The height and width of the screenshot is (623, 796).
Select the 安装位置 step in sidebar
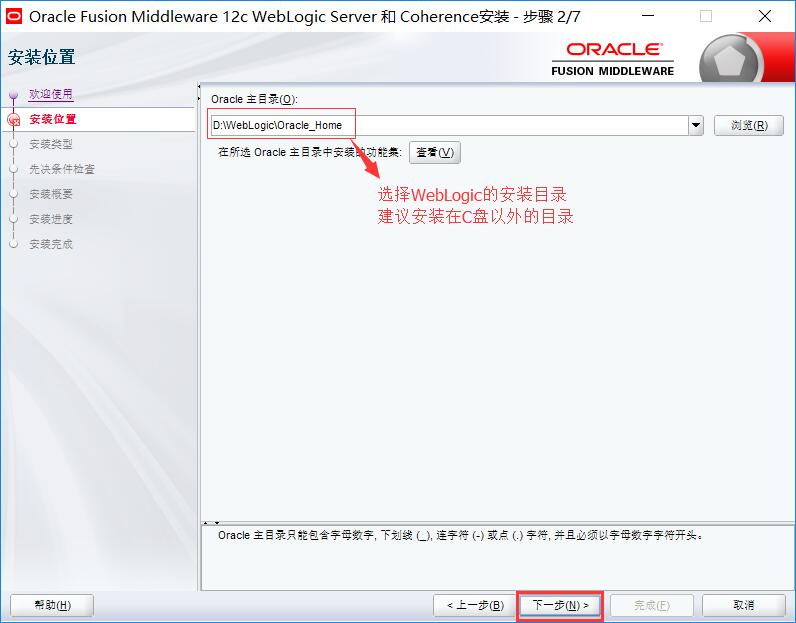coord(53,119)
